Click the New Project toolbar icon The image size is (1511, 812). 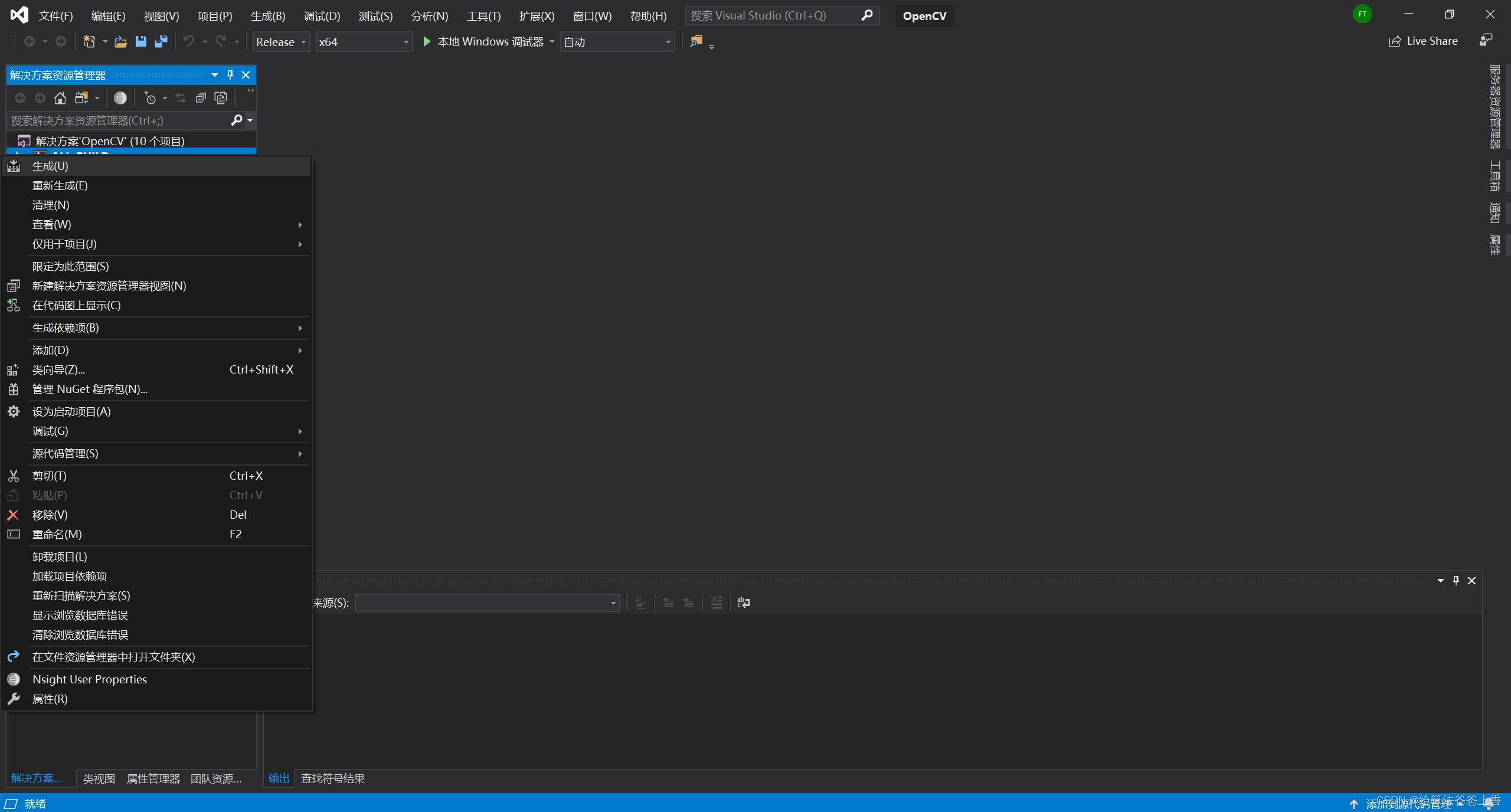coord(89,42)
